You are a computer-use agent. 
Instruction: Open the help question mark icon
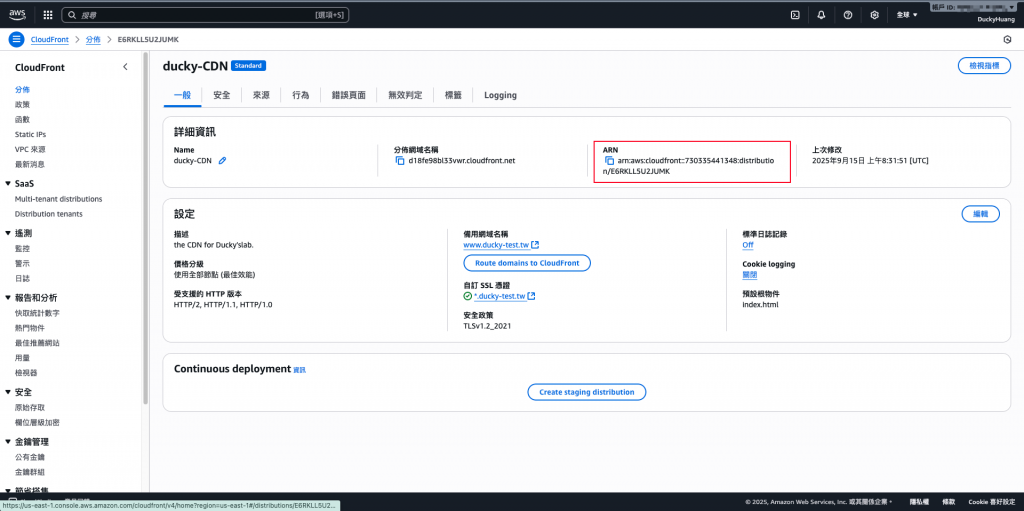tap(848, 14)
